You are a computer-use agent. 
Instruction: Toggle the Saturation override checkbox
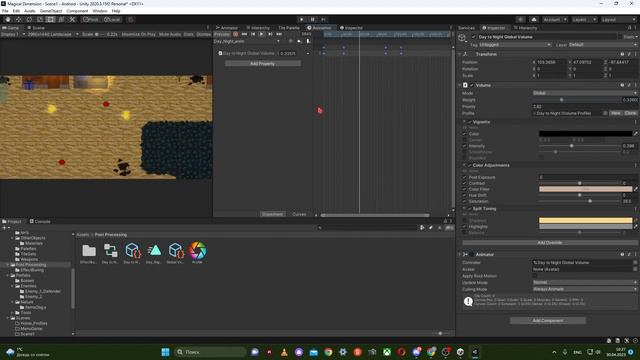tap(464, 201)
